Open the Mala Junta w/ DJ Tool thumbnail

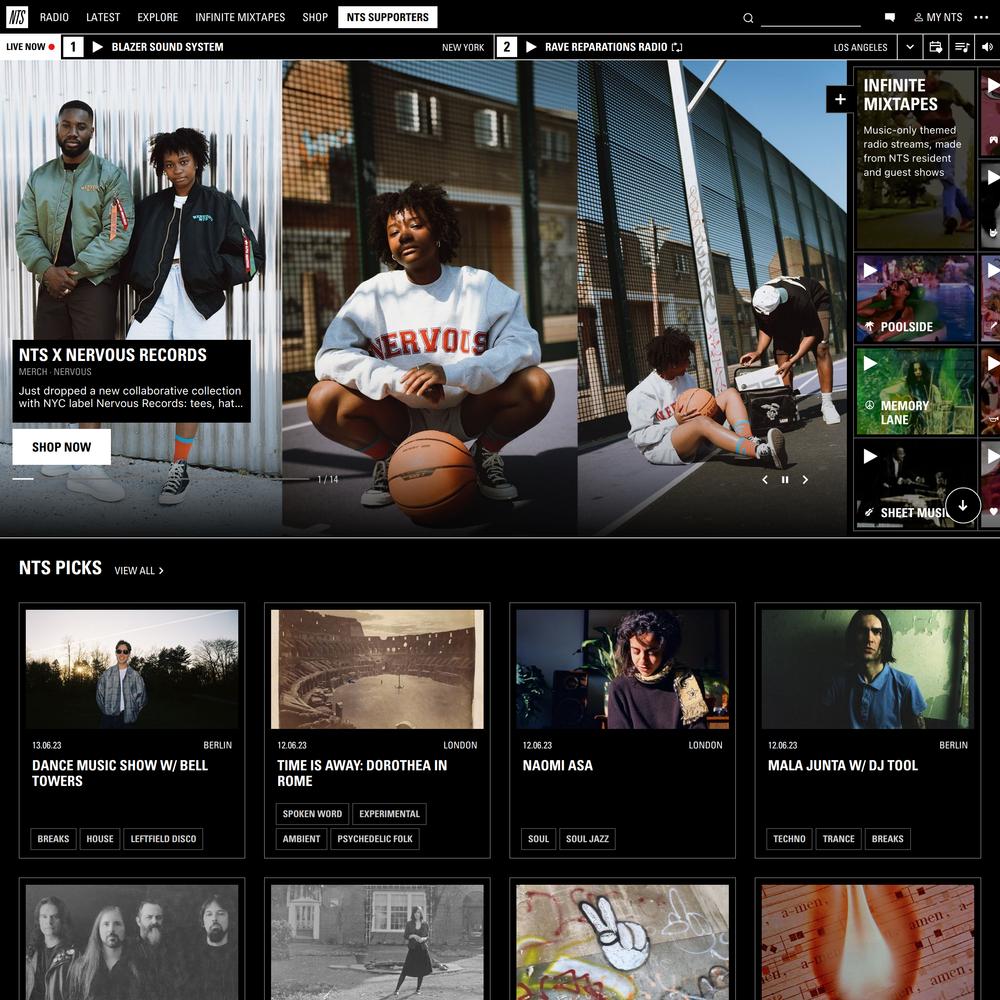pyautogui.click(x=868, y=669)
